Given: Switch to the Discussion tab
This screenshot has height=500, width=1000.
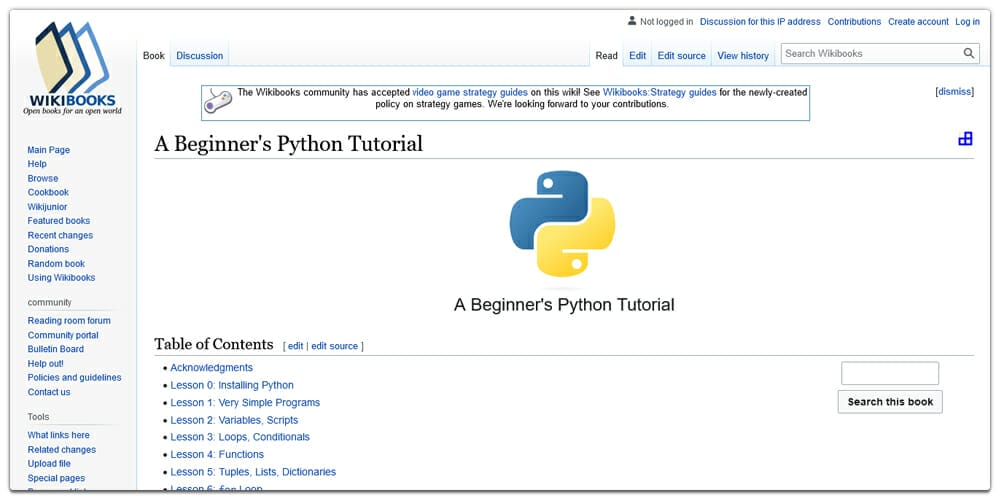Looking at the screenshot, I should (200, 55).
